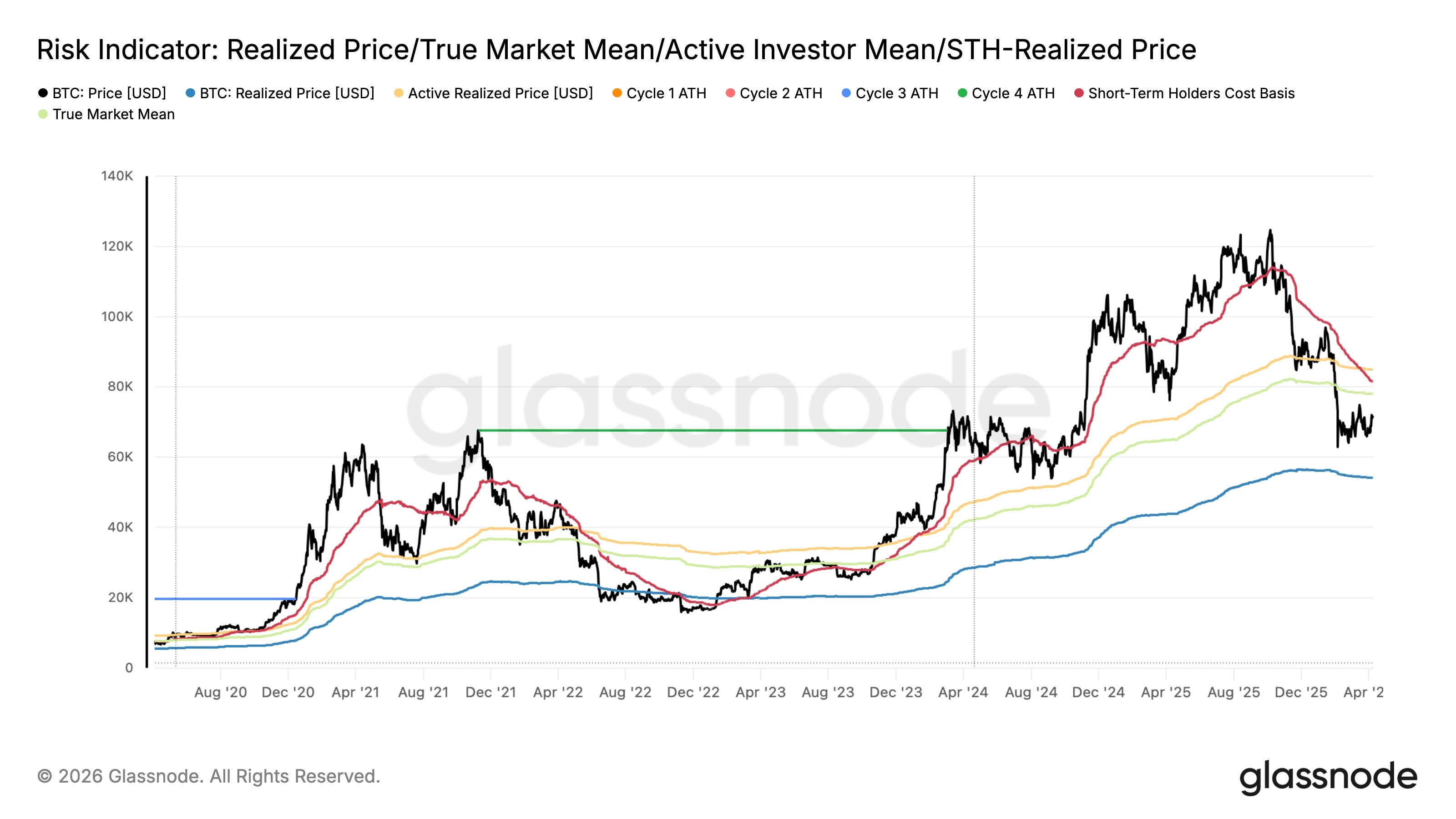Click the Cycle 2 ATH legend dot

tap(730, 93)
